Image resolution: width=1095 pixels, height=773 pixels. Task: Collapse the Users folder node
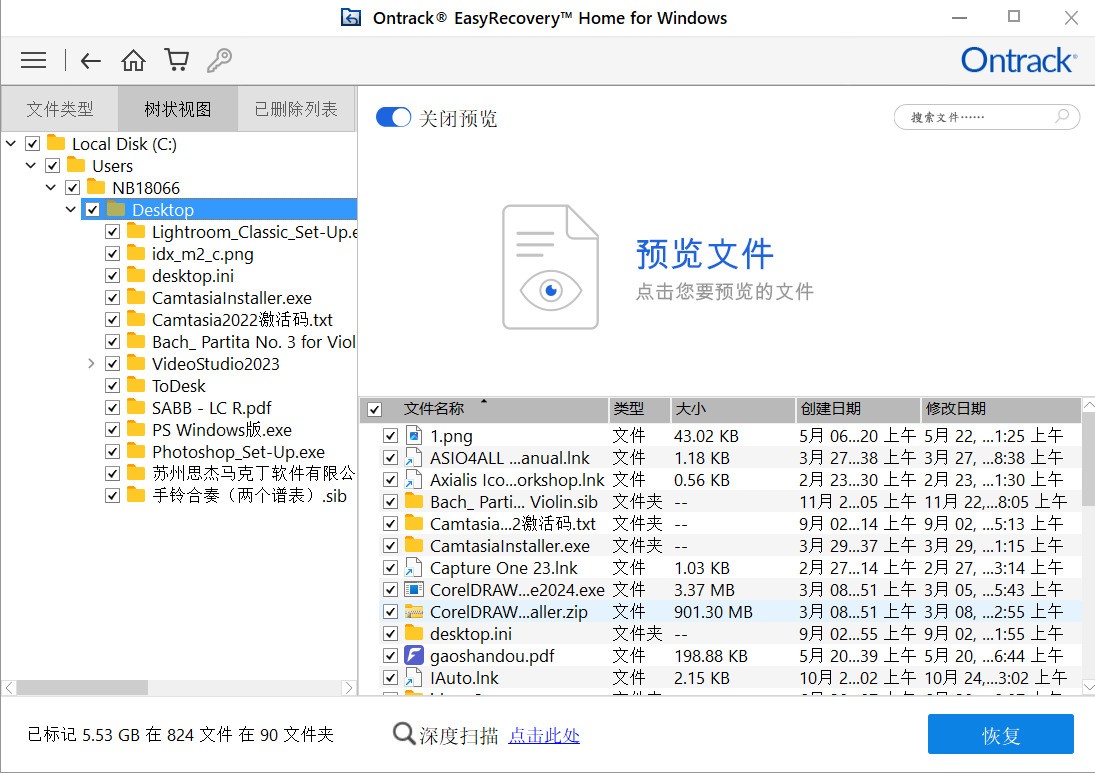(30, 165)
